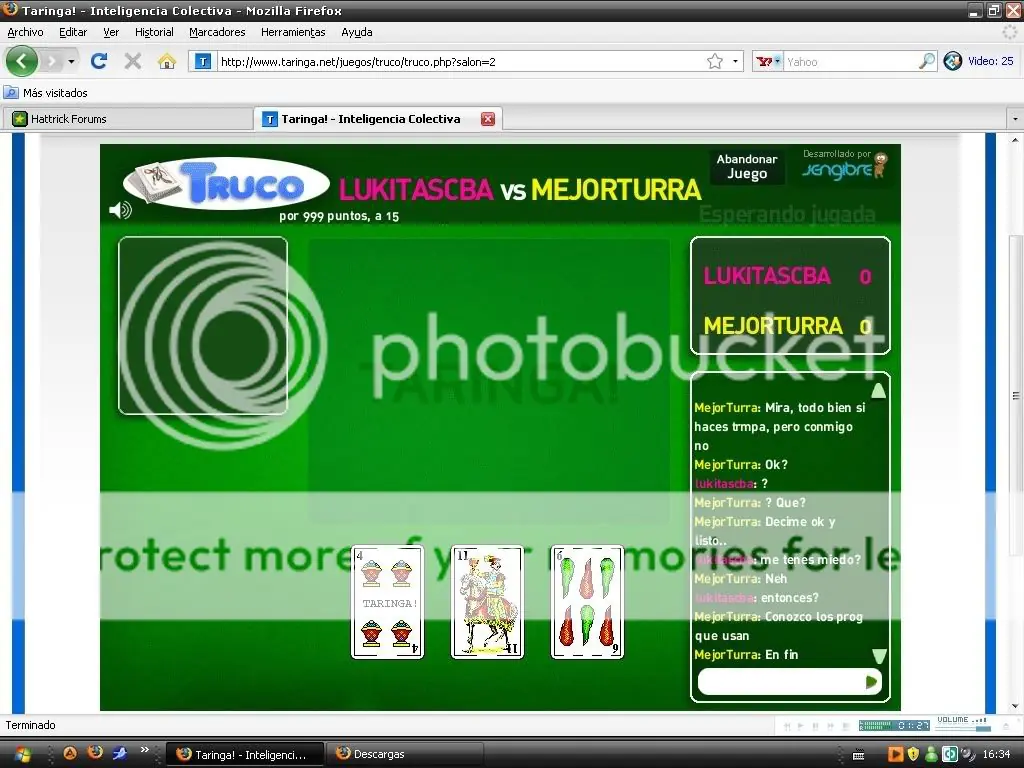
Task: Play the 6 of clubs card
Action: pos(588,602)
